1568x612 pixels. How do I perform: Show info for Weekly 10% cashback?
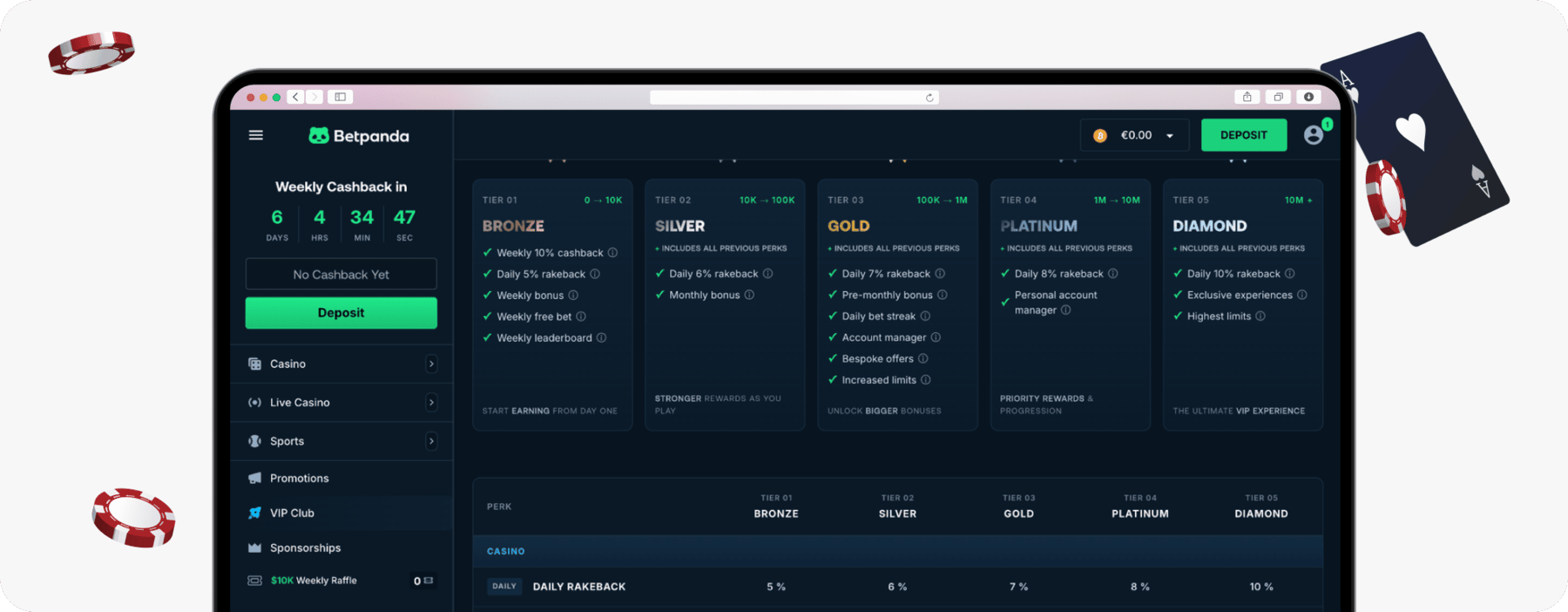[x=612, y=253]
